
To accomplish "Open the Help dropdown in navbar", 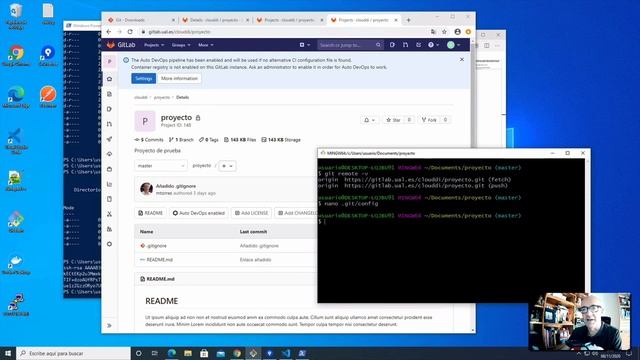I will tap(433, 45).
